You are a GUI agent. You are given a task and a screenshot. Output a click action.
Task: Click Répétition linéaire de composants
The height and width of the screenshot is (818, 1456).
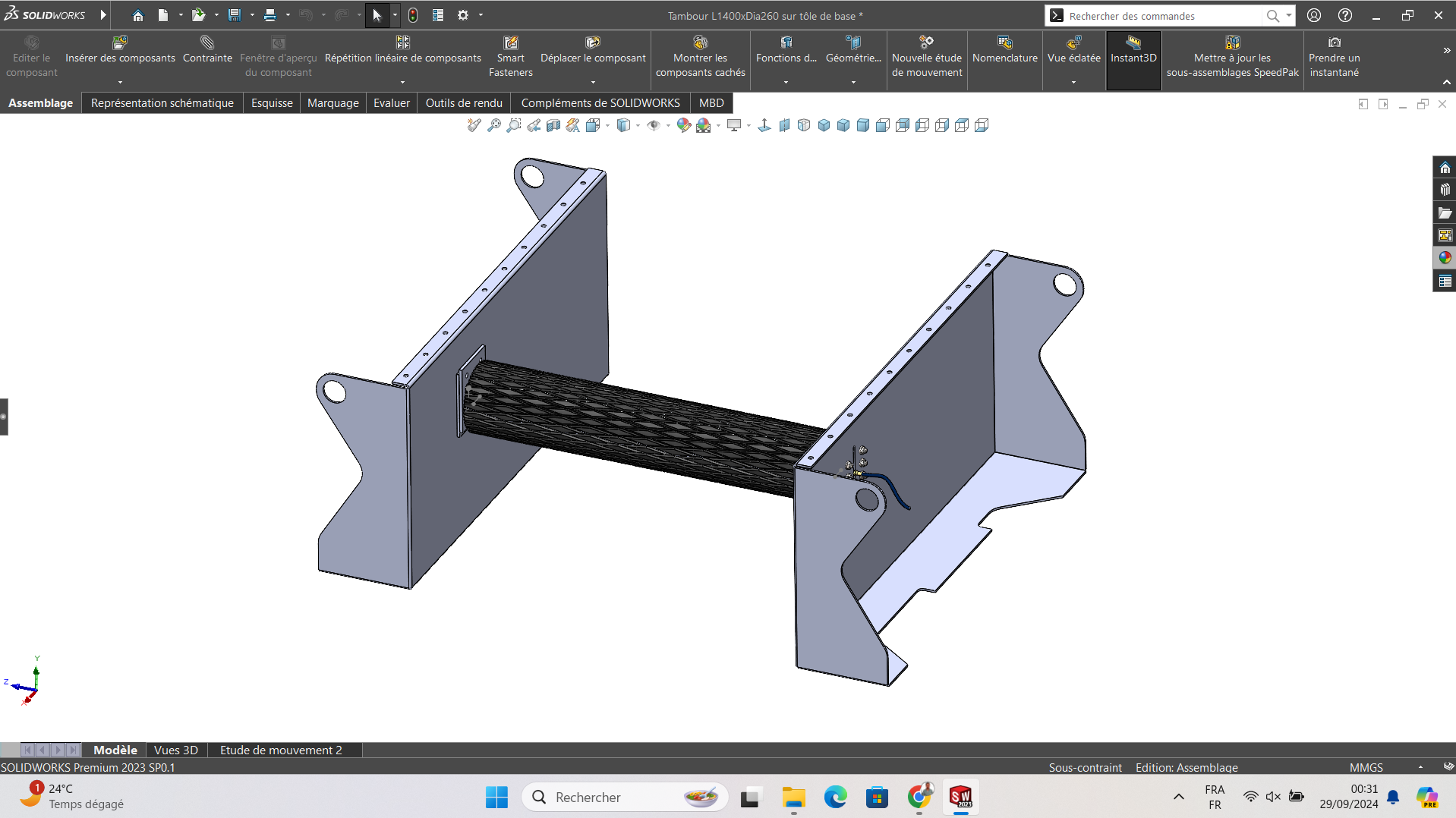(403, 51)
